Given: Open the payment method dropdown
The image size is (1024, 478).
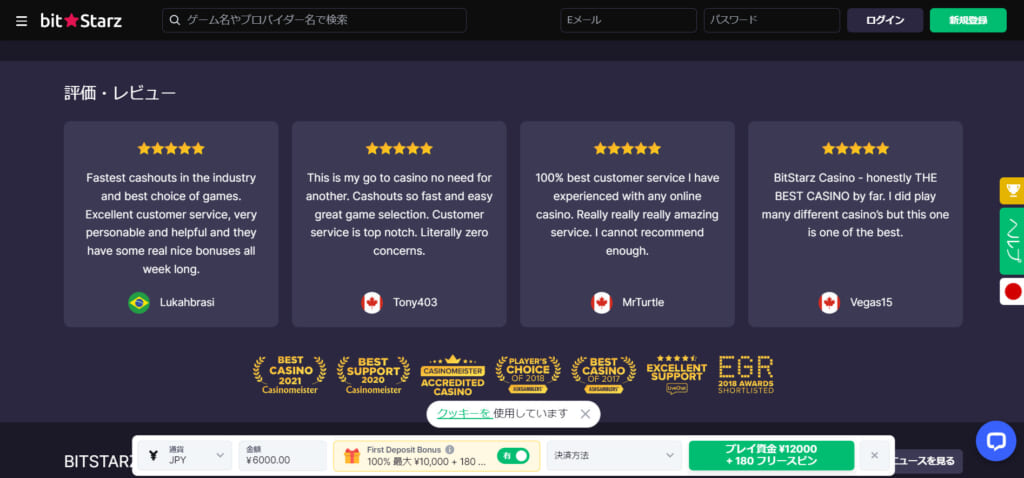Looking at the screenshot, I should [613, 456].
